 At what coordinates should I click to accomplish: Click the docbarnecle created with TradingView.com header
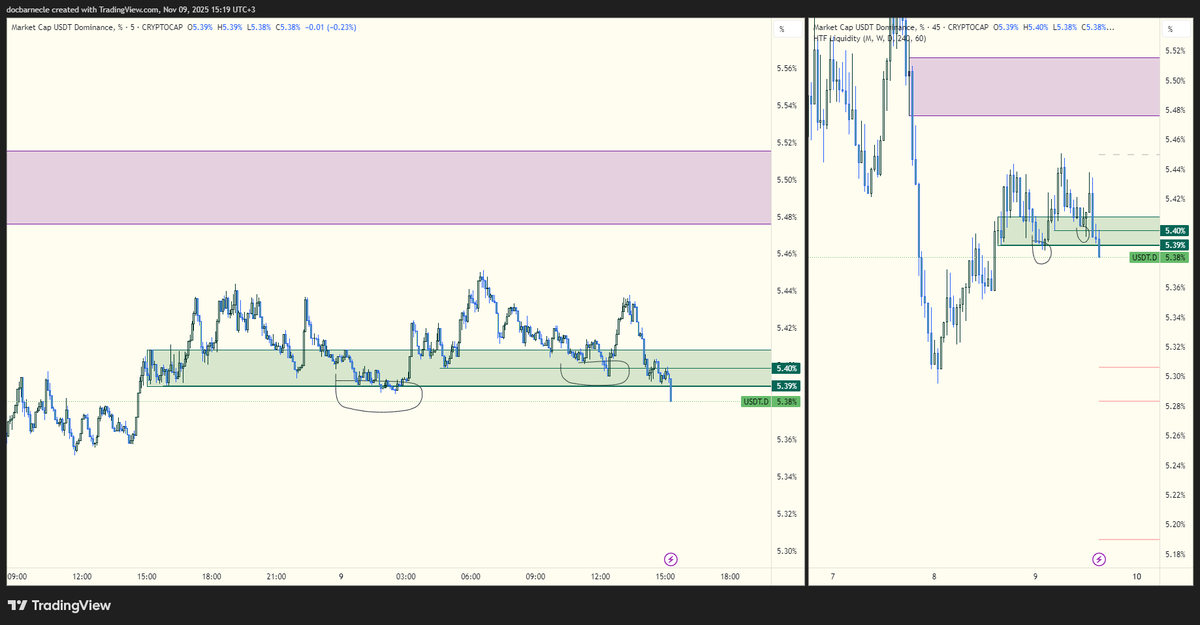pos(132,9)
